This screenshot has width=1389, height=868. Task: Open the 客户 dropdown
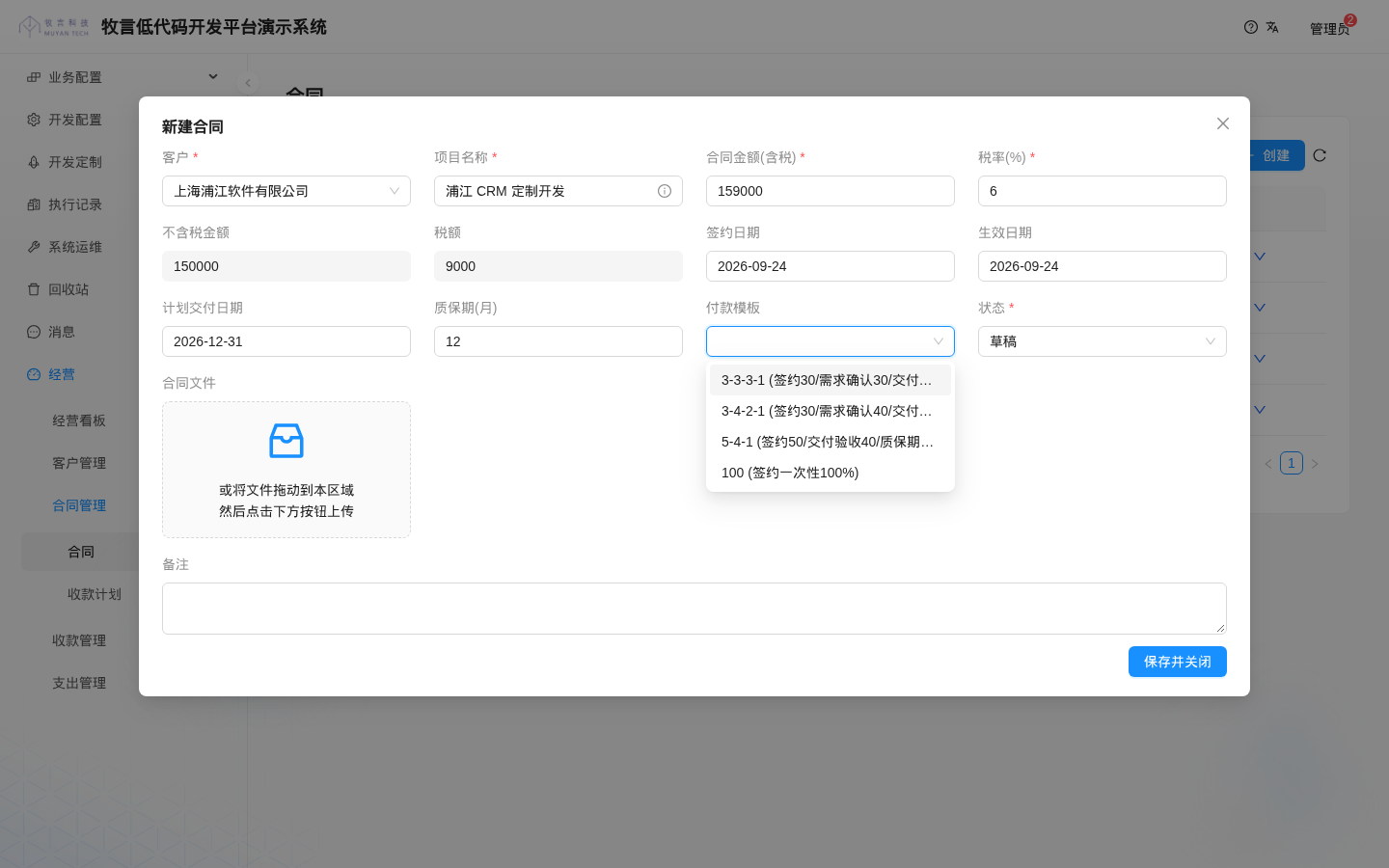pyautogui.click(x=286, y=191)
